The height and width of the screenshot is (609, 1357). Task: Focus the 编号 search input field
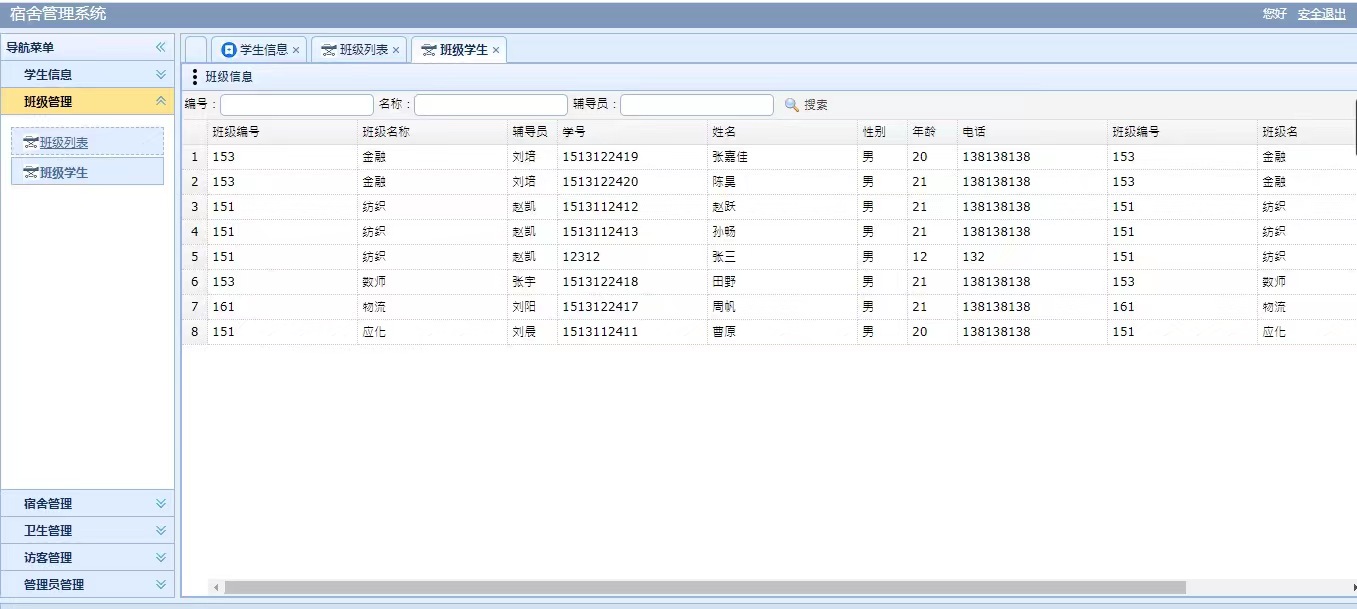click(x=296, y=105)
